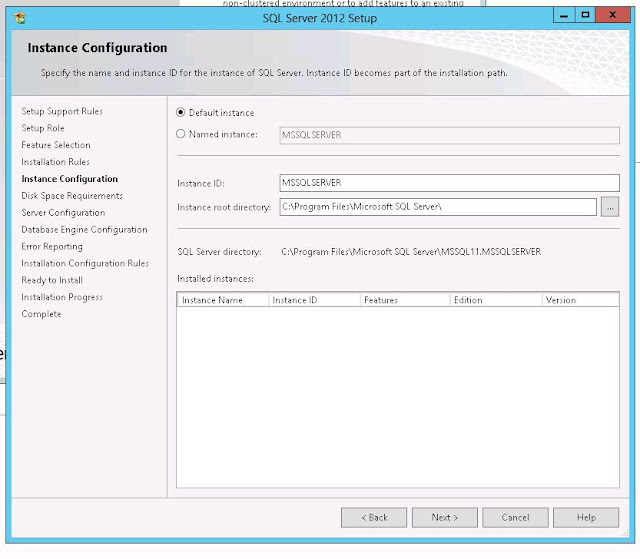This screenshot has height=559, width=640.
Task: Click the Named instance name field
Action: pos(449,135)
